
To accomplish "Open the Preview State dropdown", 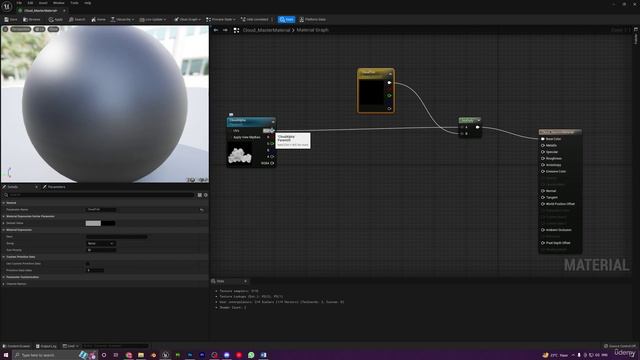I will 221,19.
